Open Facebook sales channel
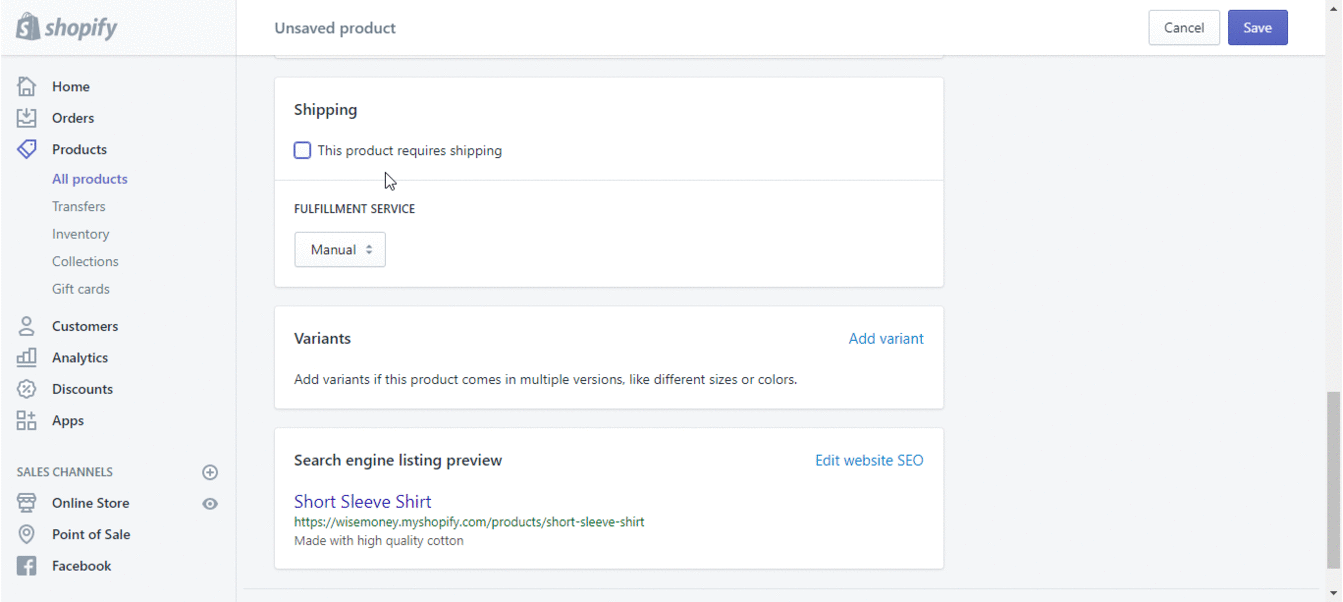This screenshot has width=1343, height=602. [82, 566]
